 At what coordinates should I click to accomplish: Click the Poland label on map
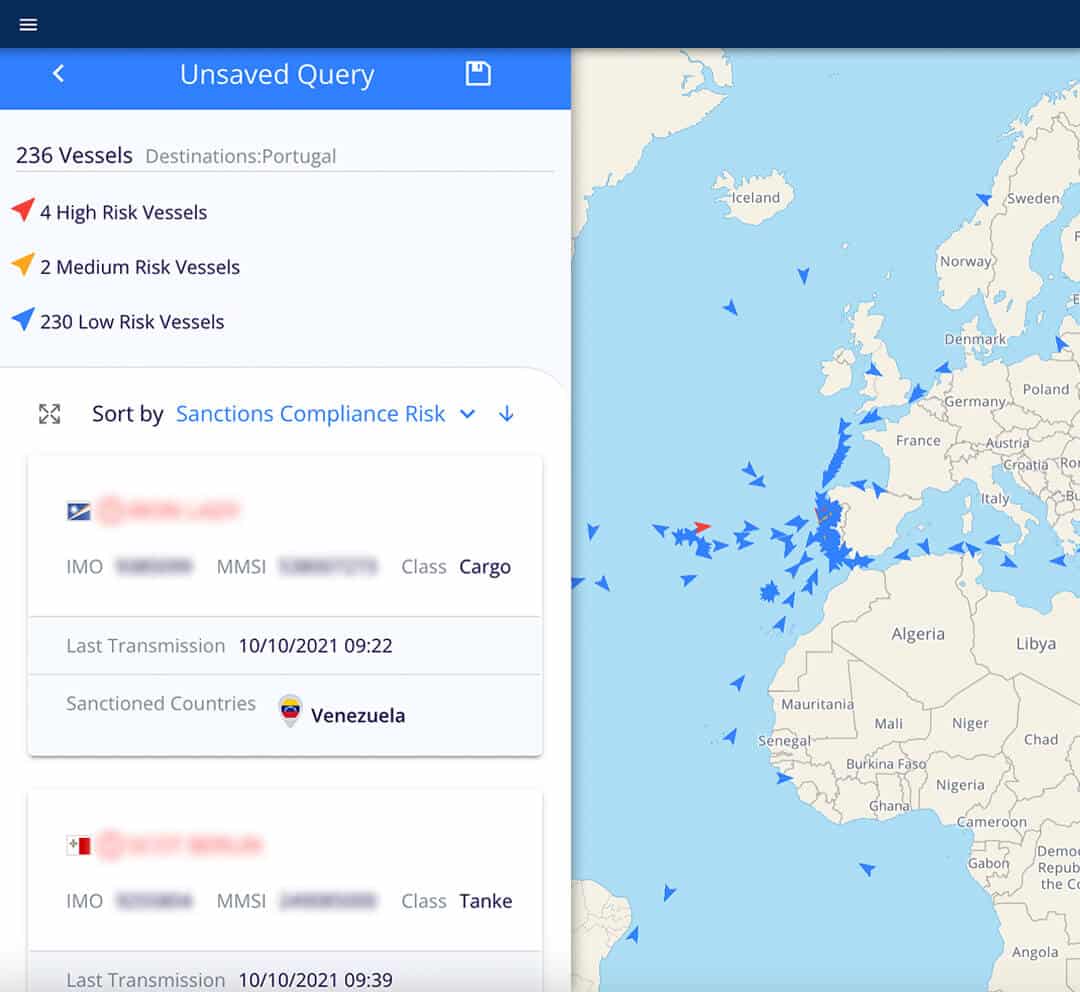[1046, 389]
